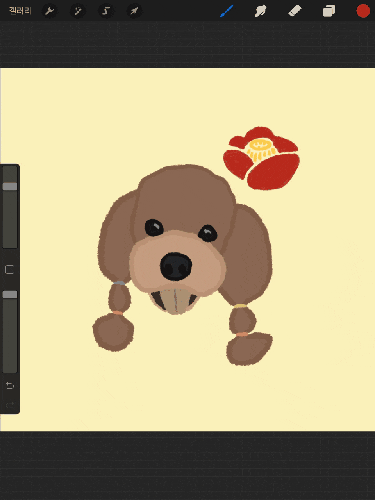The height and width of the screenshot is (500, 375).
Task: Tap the red flower on the canvas
Action: click(x=262, y=158)
